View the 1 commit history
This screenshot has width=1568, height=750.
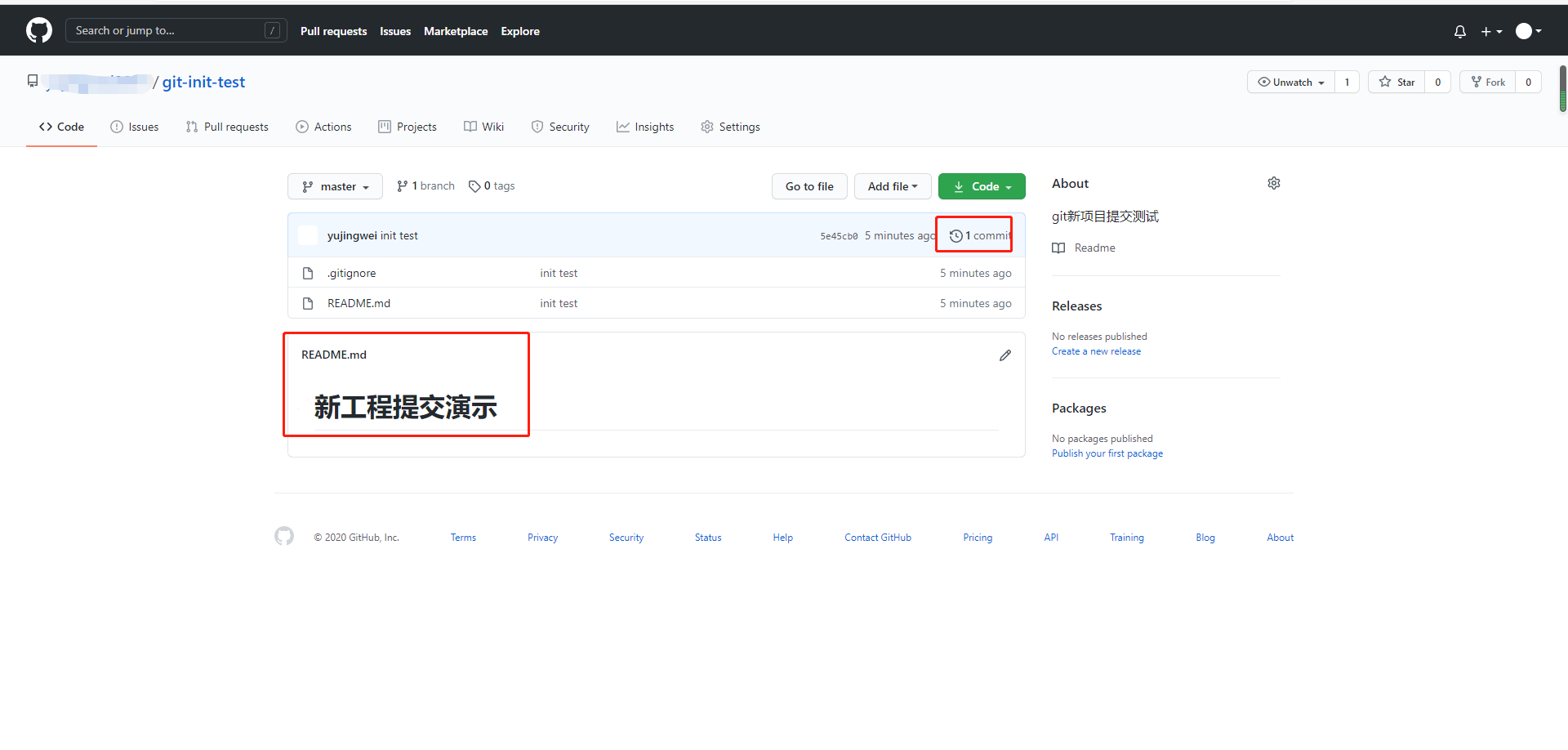980,235
